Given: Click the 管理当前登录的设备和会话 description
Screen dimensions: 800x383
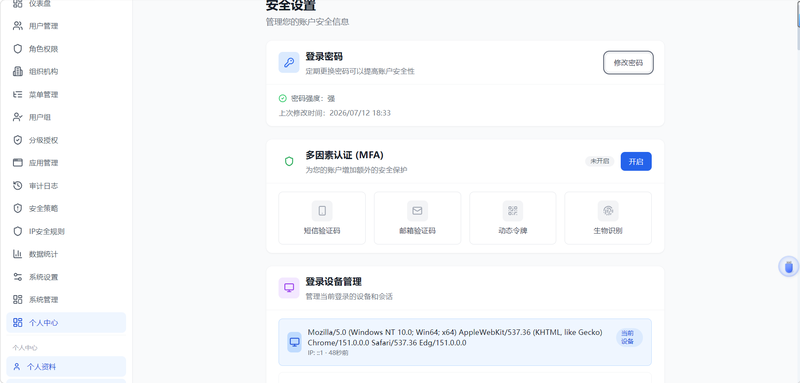Looking at the screenshot, I should click(x=349, y=296).
